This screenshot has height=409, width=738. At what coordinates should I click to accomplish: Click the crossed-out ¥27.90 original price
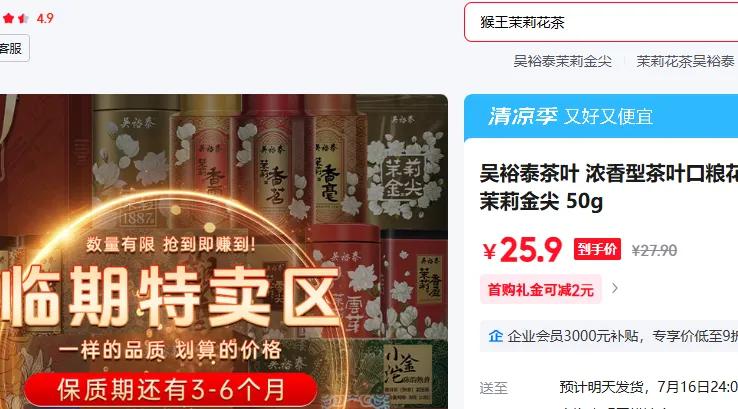[654, 250]
